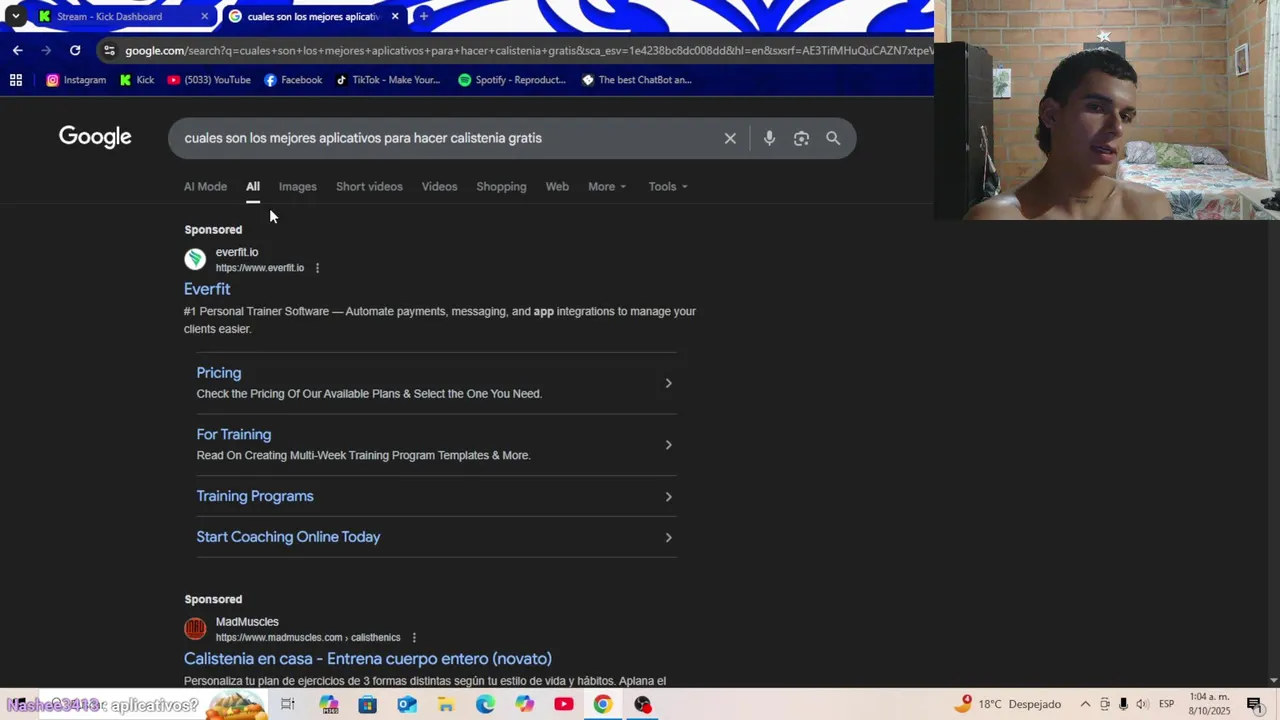Viewport: 1280px width, 720px height.
Task: Clear the search query with X
Action: click(x=730, y=138)
